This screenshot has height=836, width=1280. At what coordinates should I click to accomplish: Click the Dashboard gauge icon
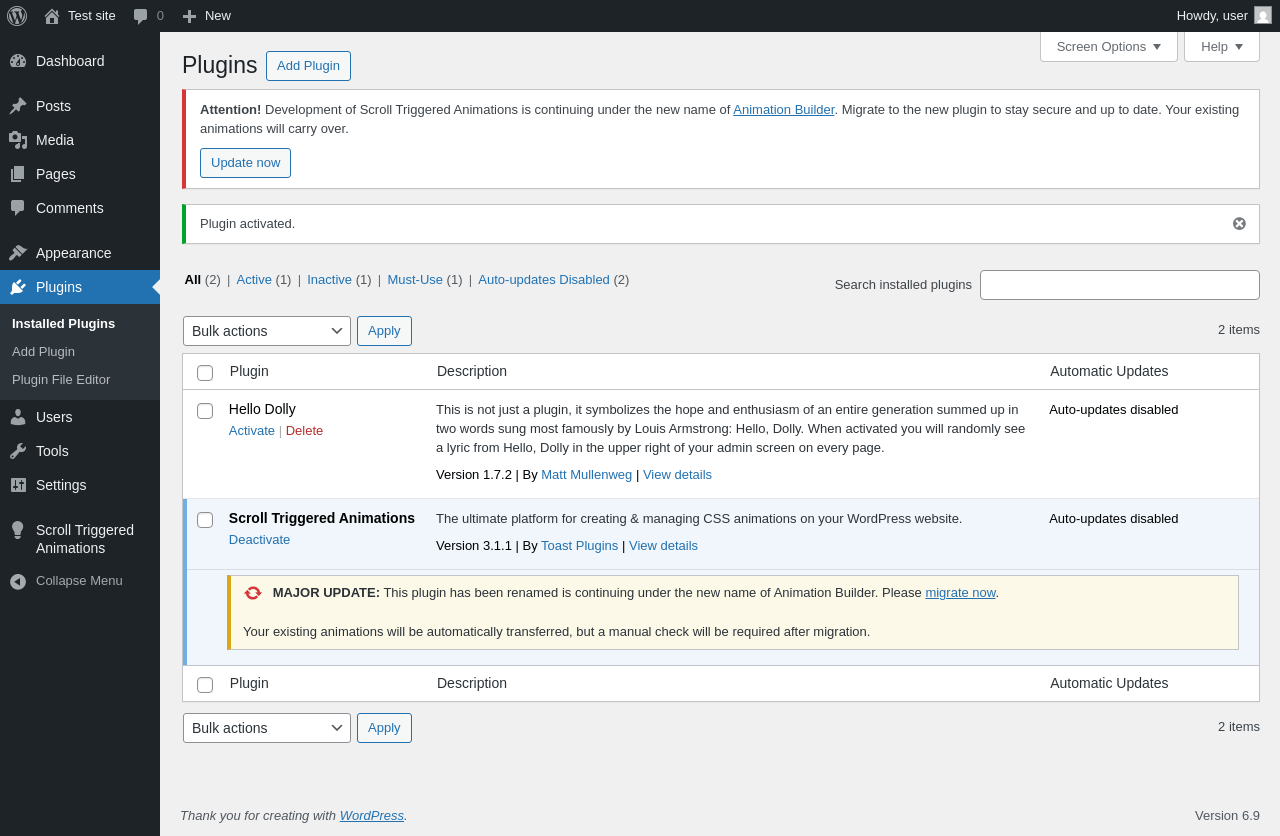(x=18, y=61)
